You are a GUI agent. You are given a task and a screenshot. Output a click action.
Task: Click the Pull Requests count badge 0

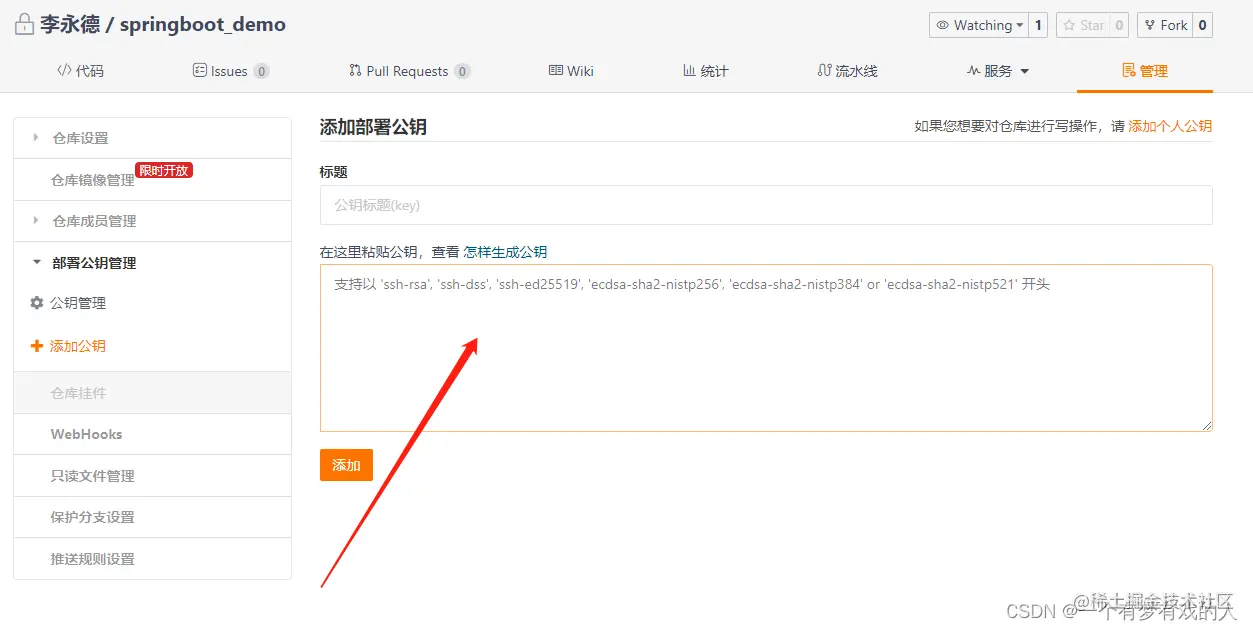tap(462, 71)
